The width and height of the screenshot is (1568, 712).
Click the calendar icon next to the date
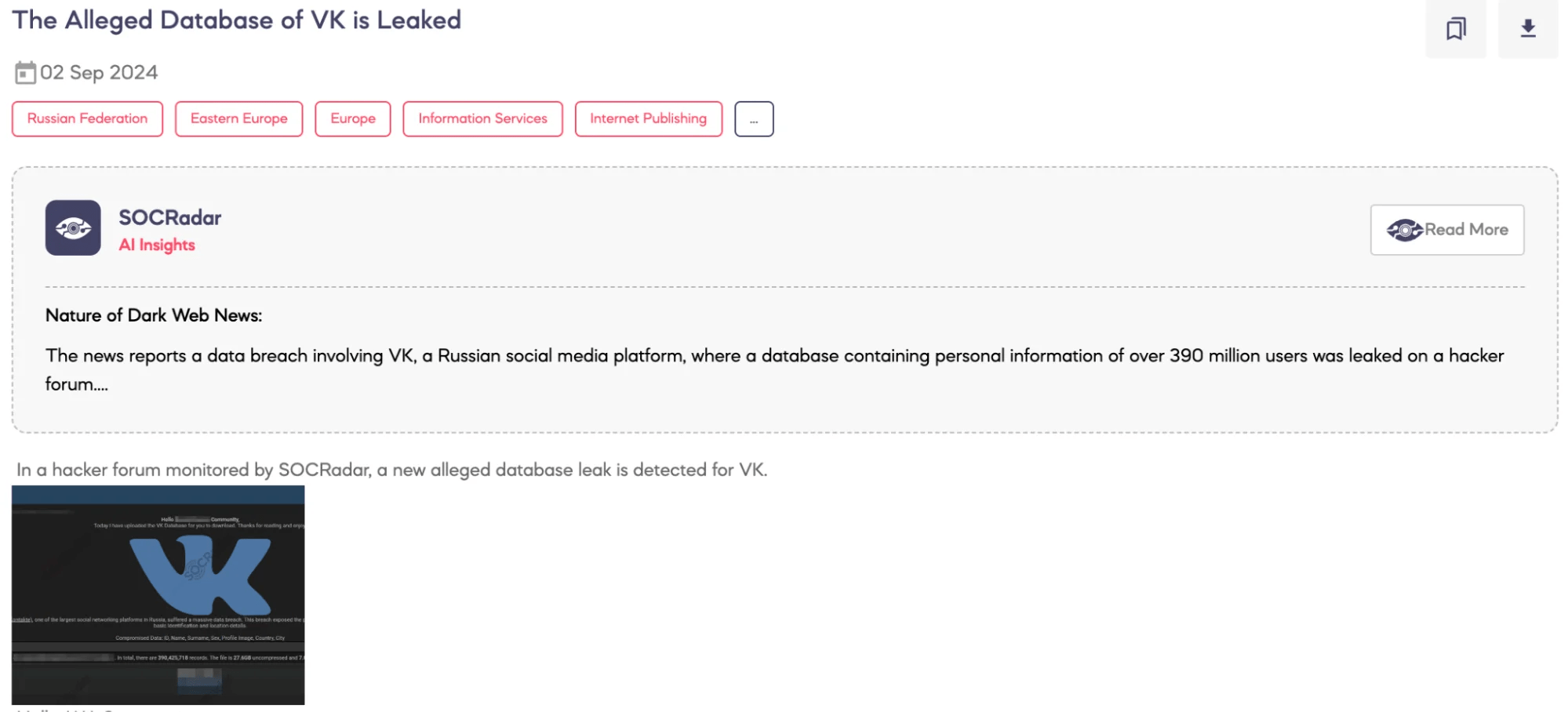[28, 71]
